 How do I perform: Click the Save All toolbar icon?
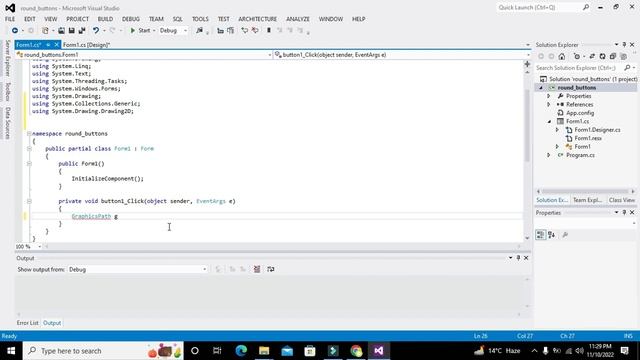click(82, 31)
